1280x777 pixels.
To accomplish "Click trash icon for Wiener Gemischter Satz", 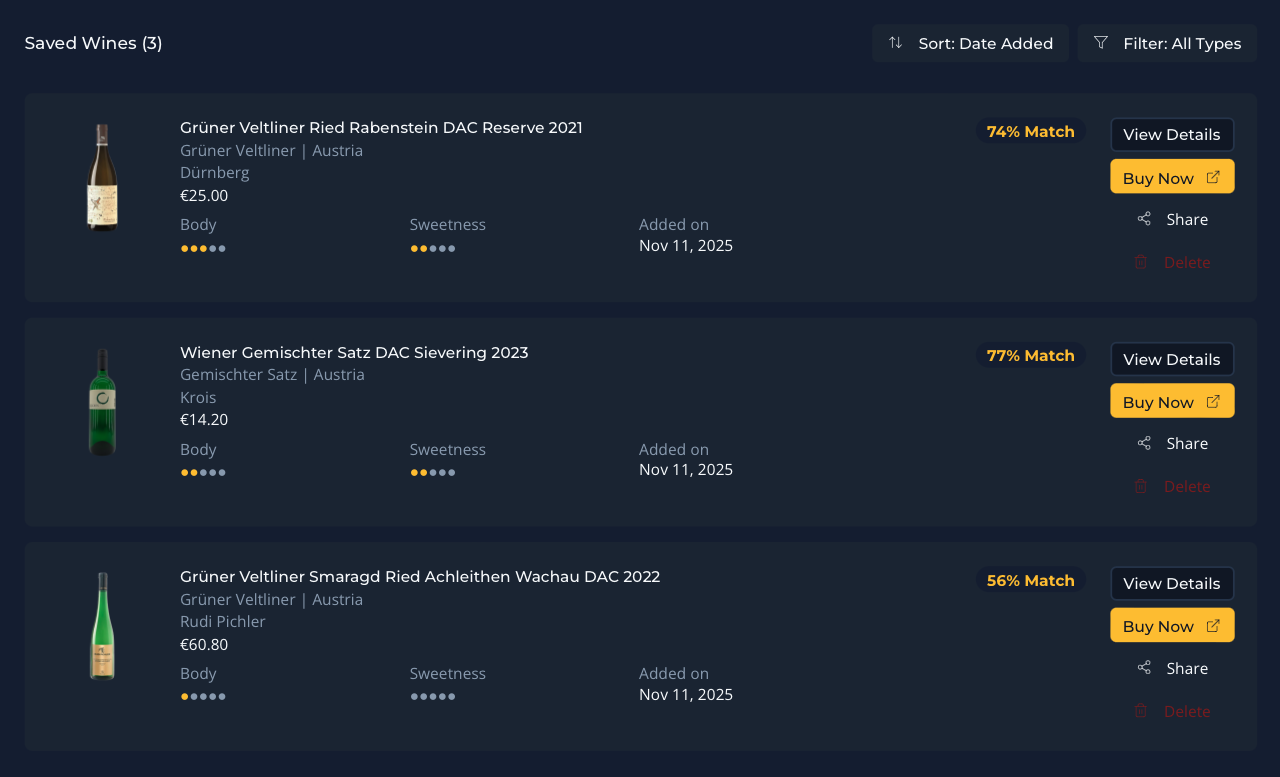I will click(x=1141, y=487).
